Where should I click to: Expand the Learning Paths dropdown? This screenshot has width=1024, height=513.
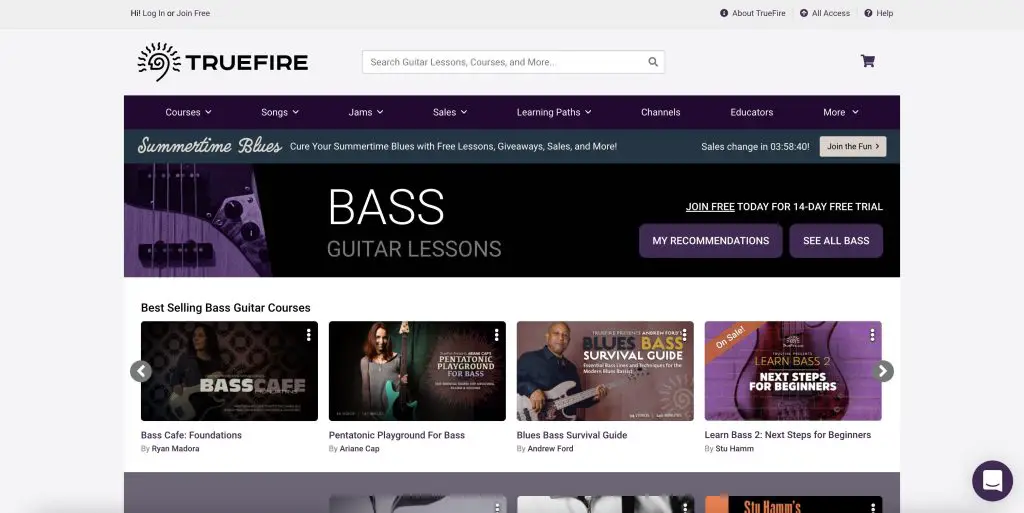tap(554, 112)
